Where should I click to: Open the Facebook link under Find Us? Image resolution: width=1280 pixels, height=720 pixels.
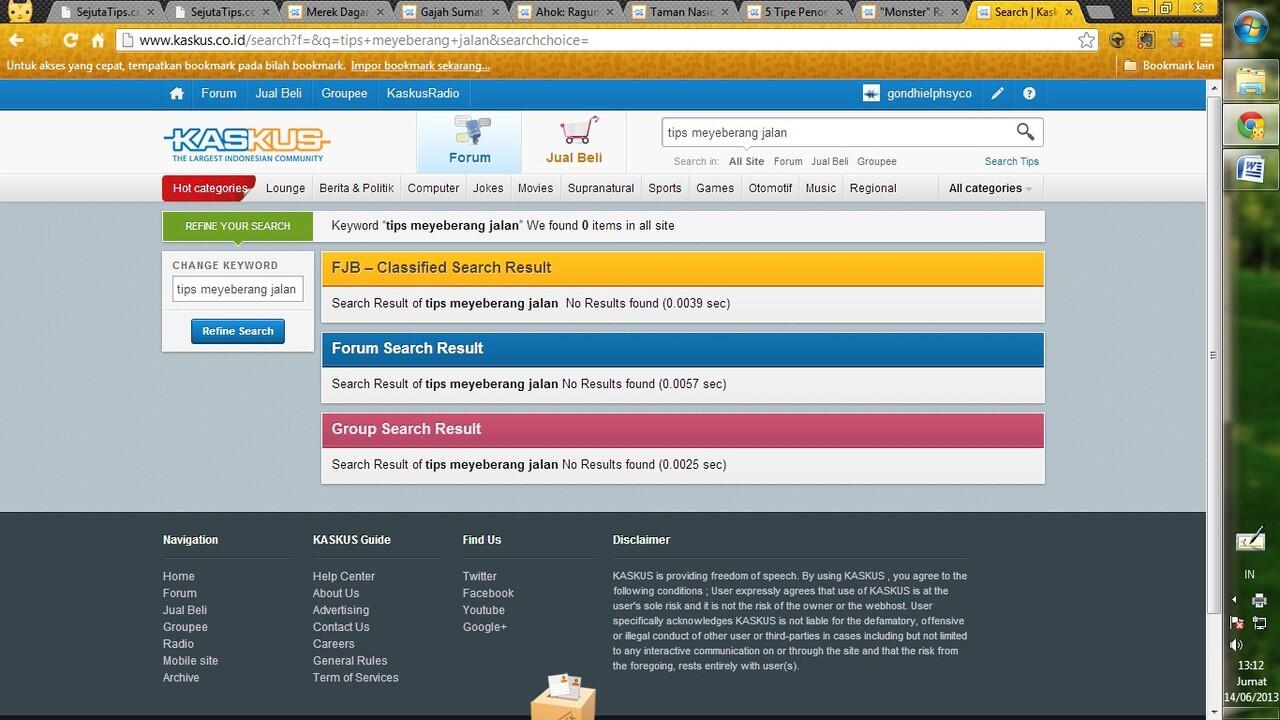pyautogui.click(x=488, y=593)
